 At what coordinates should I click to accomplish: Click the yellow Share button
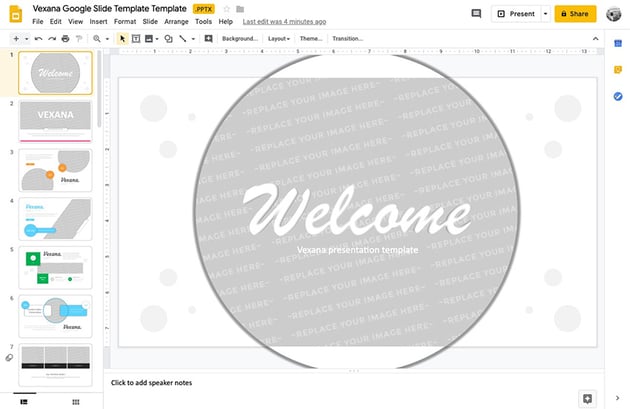[x=576, y=14]
